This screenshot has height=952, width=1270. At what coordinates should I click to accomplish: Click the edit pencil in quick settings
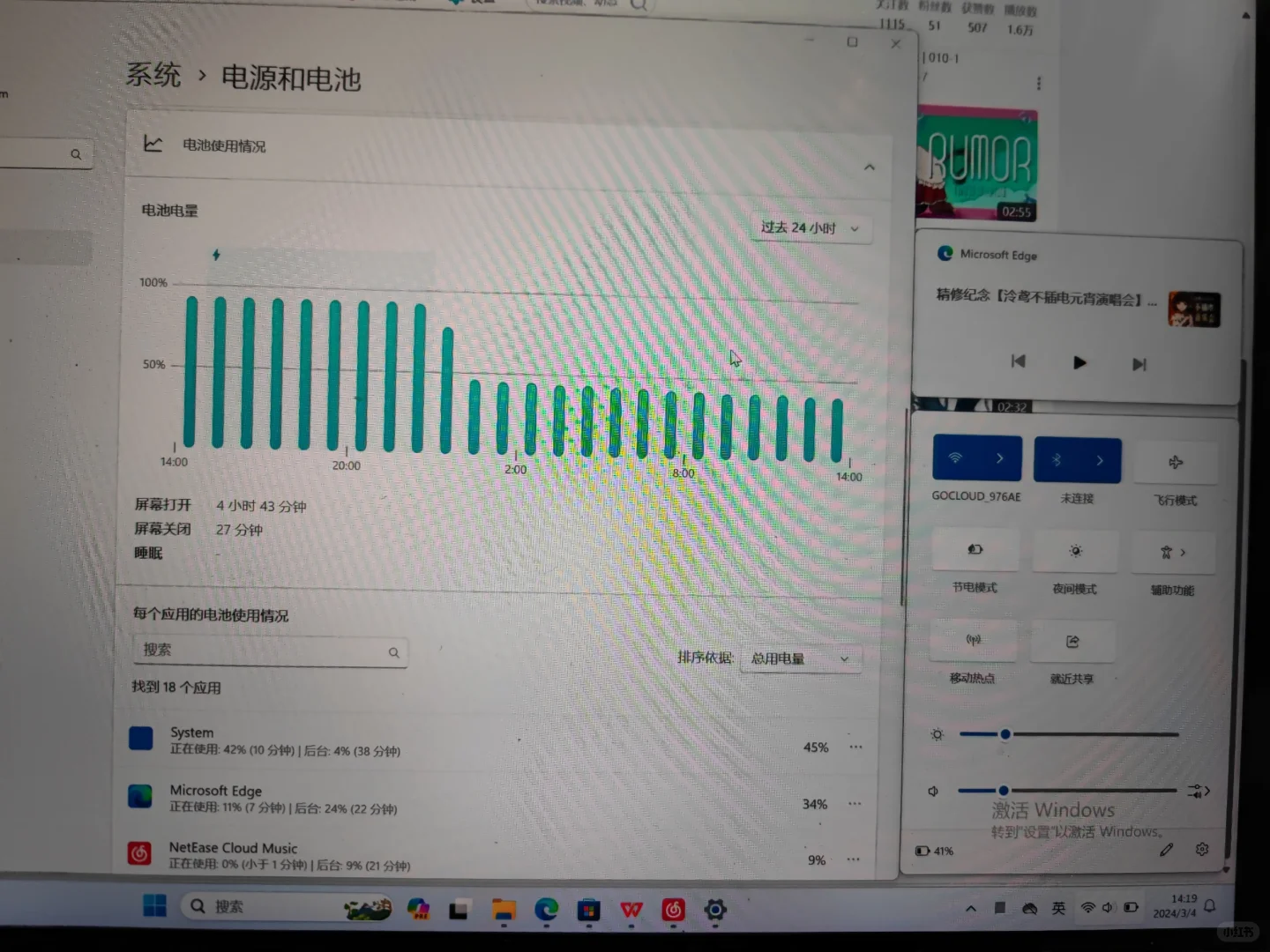click(1166, 849)
